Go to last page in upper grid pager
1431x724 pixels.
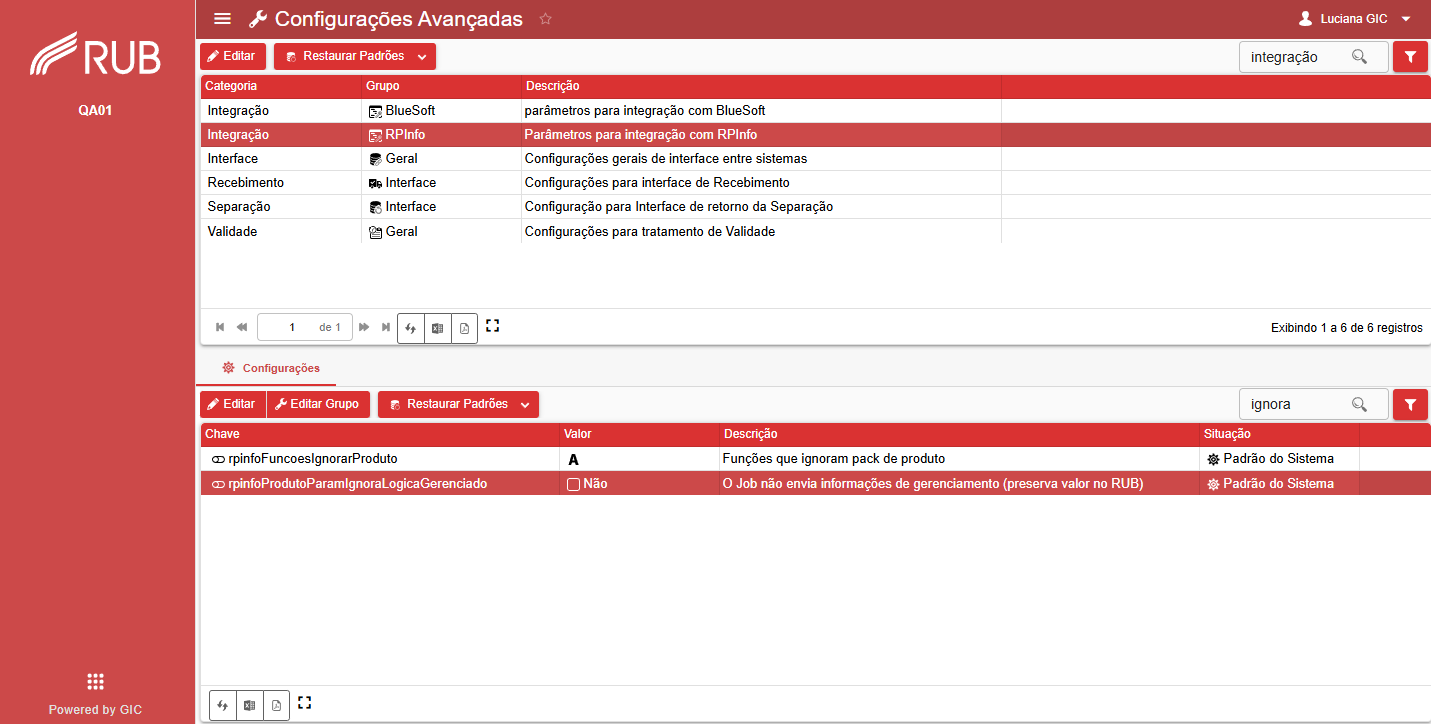(x=386, y=327)
